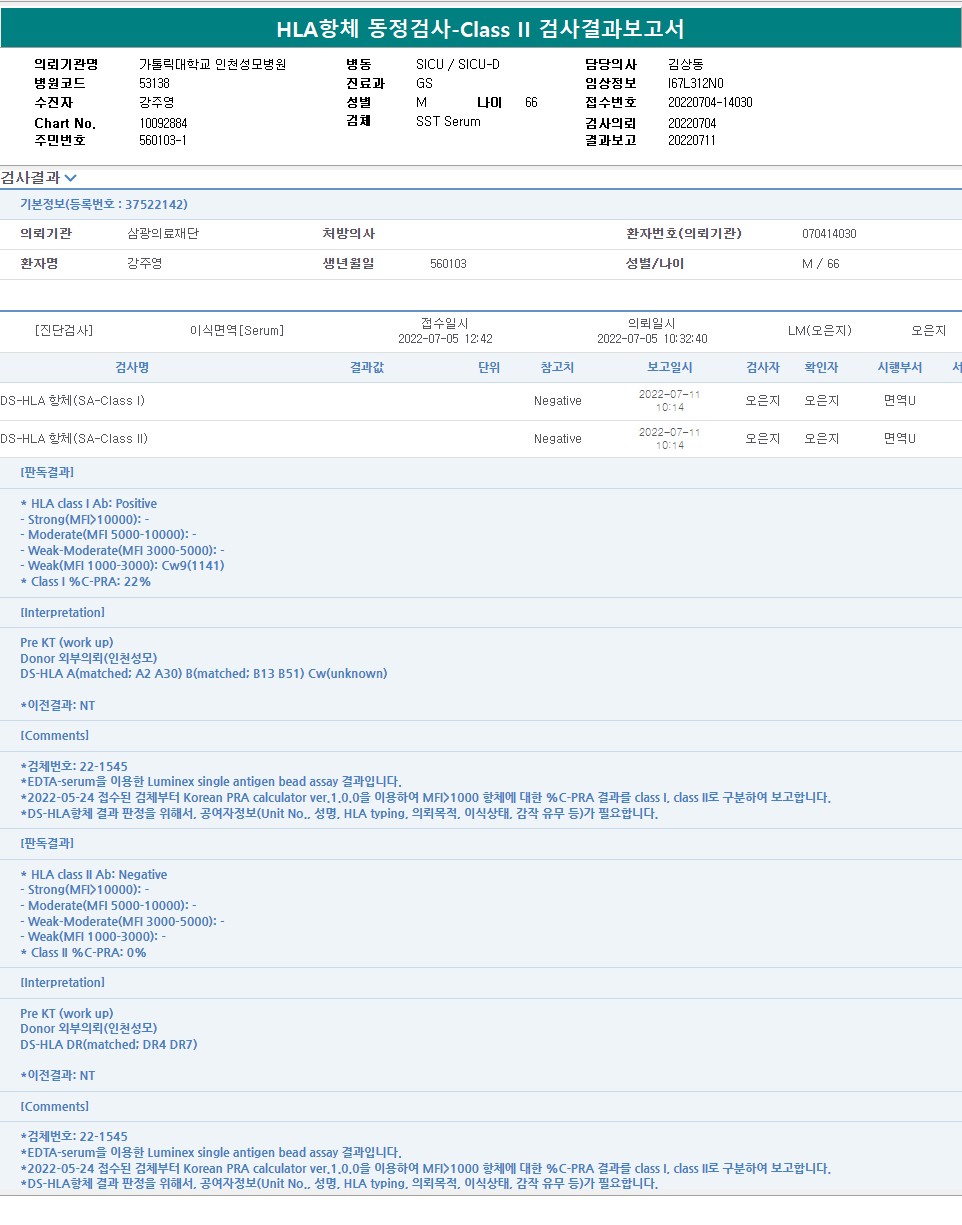Click the '검사명' column header
962x1225 pixels.
coord(132,368)
